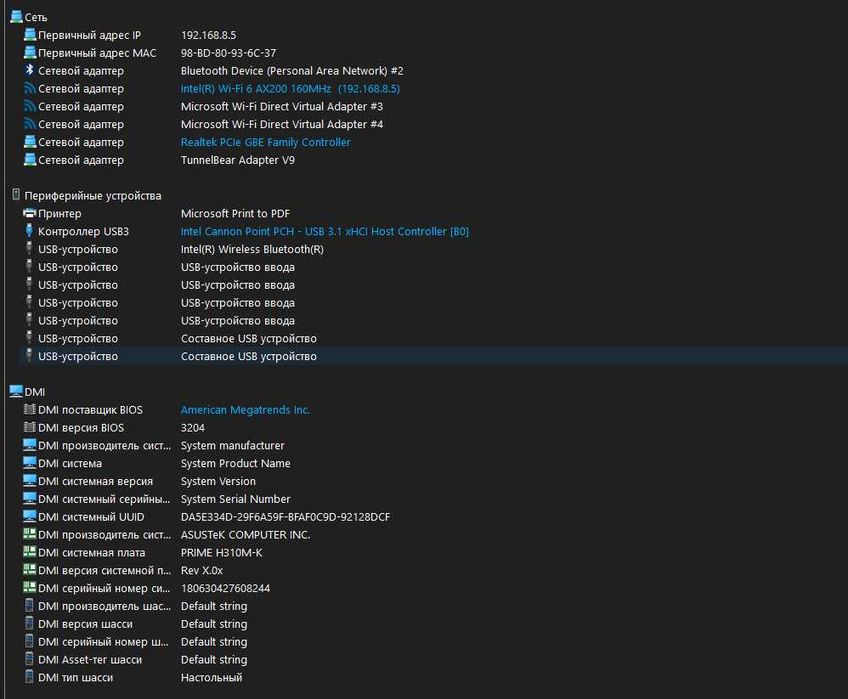The height and width of the screenshot is (699, 848).
Task: Select BIOS version value 3204
Action: [193, 428]
